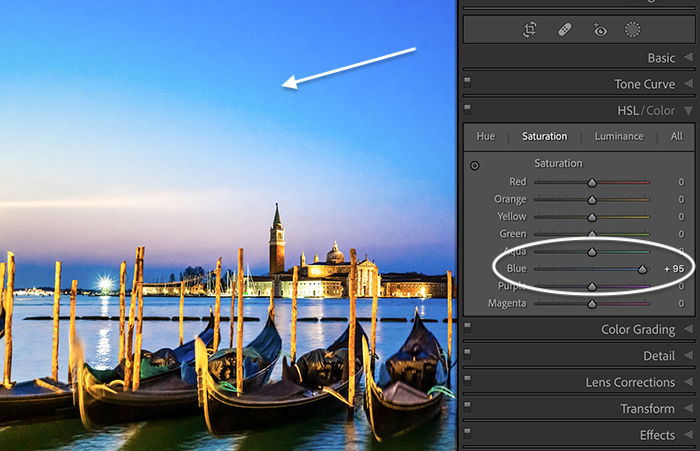
Task: Select the Masking circle tool
Action: (632, 30)
